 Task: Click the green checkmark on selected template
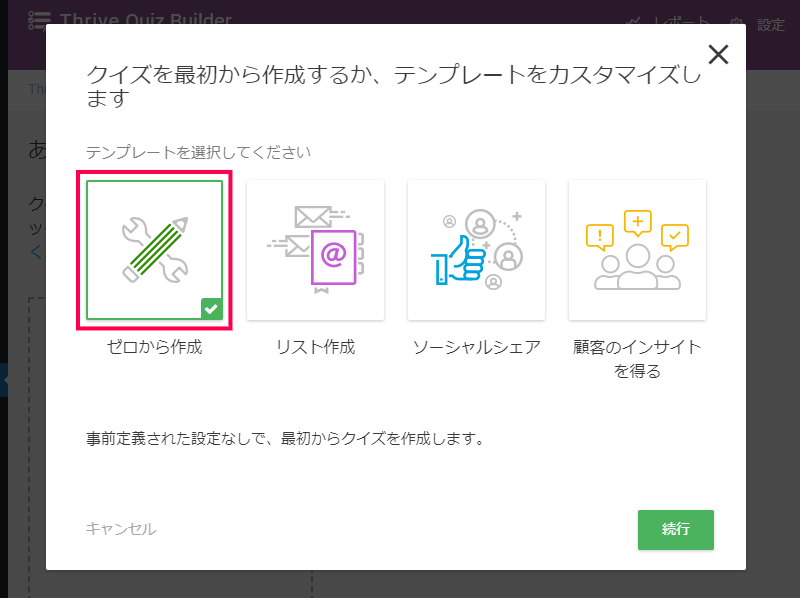[x=211, y=309]
